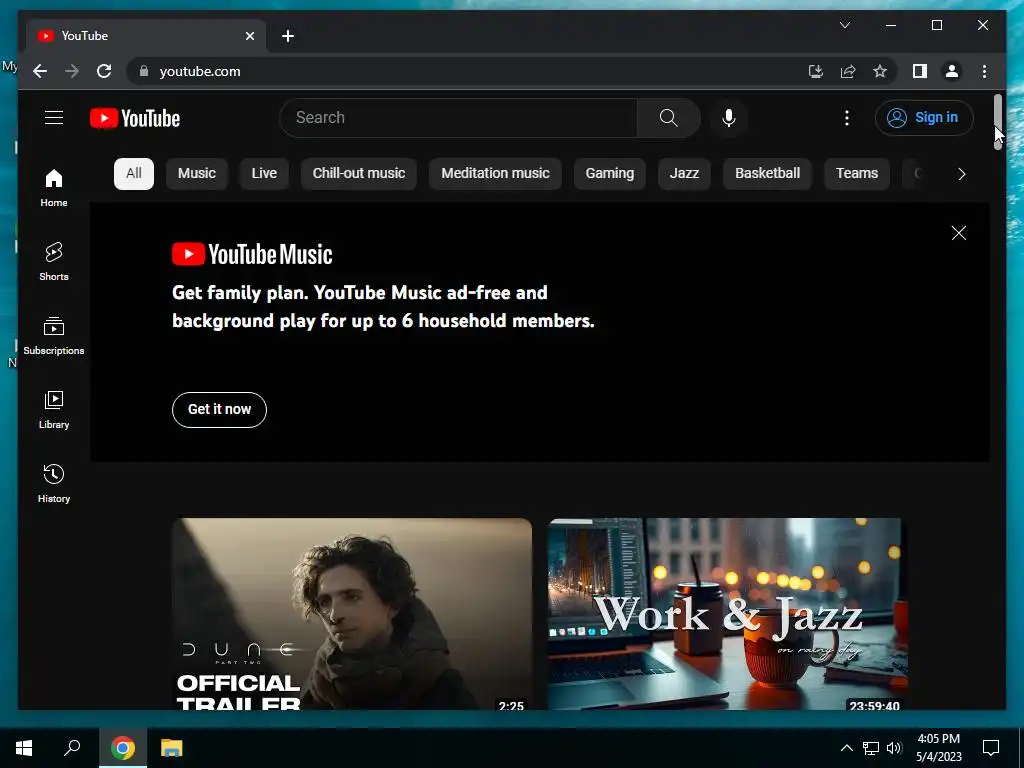Click the page vertical scrollbar thumb

click(998, 122)
